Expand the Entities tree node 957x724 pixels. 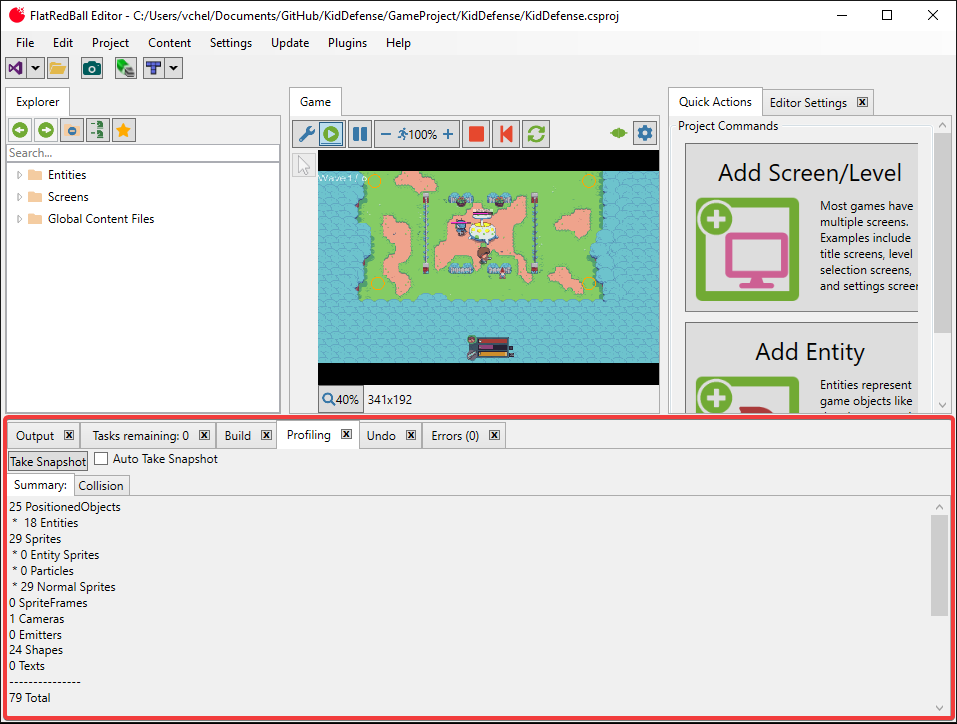tap(19, 175)
